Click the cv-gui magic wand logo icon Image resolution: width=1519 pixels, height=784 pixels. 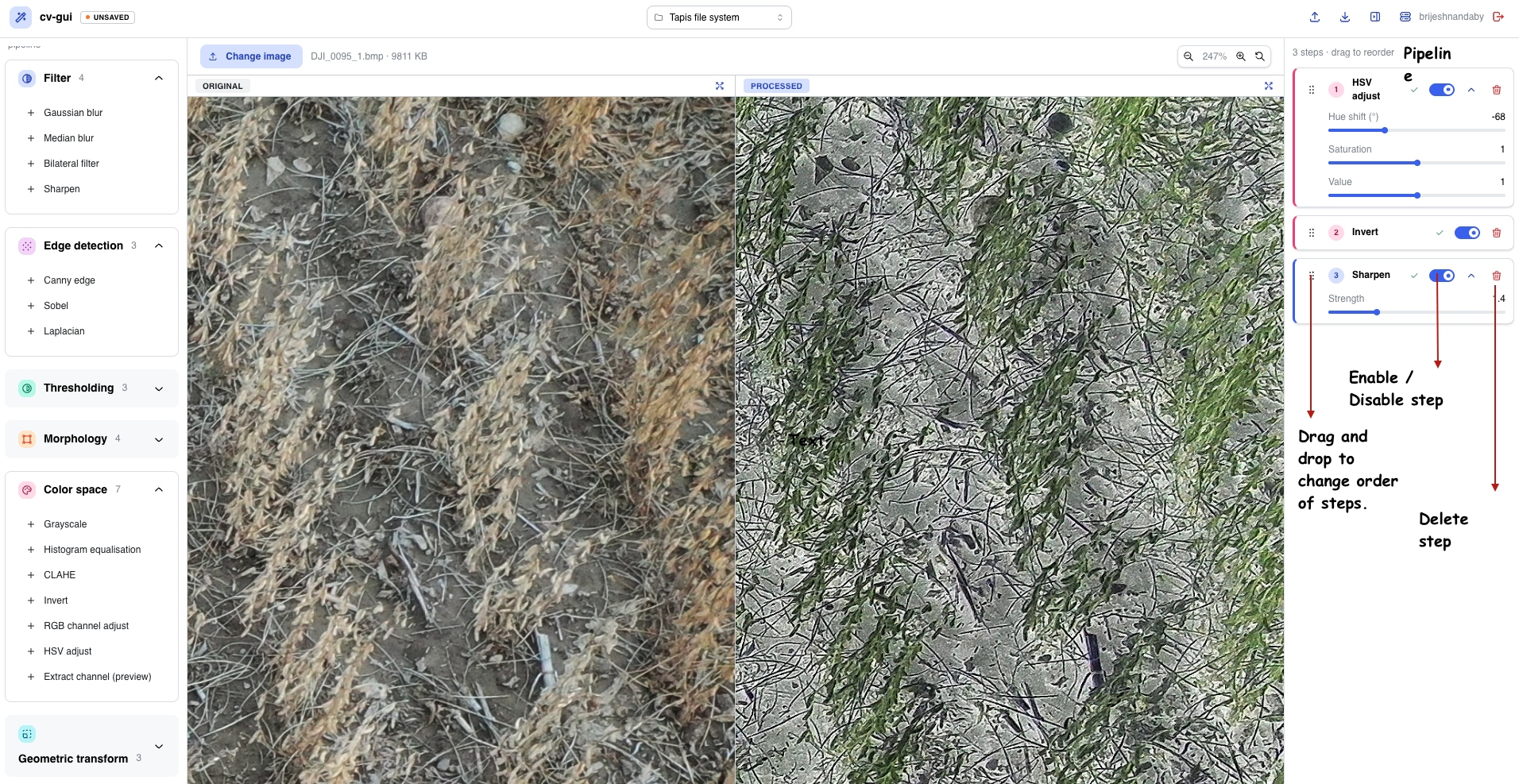pos(21,17)
